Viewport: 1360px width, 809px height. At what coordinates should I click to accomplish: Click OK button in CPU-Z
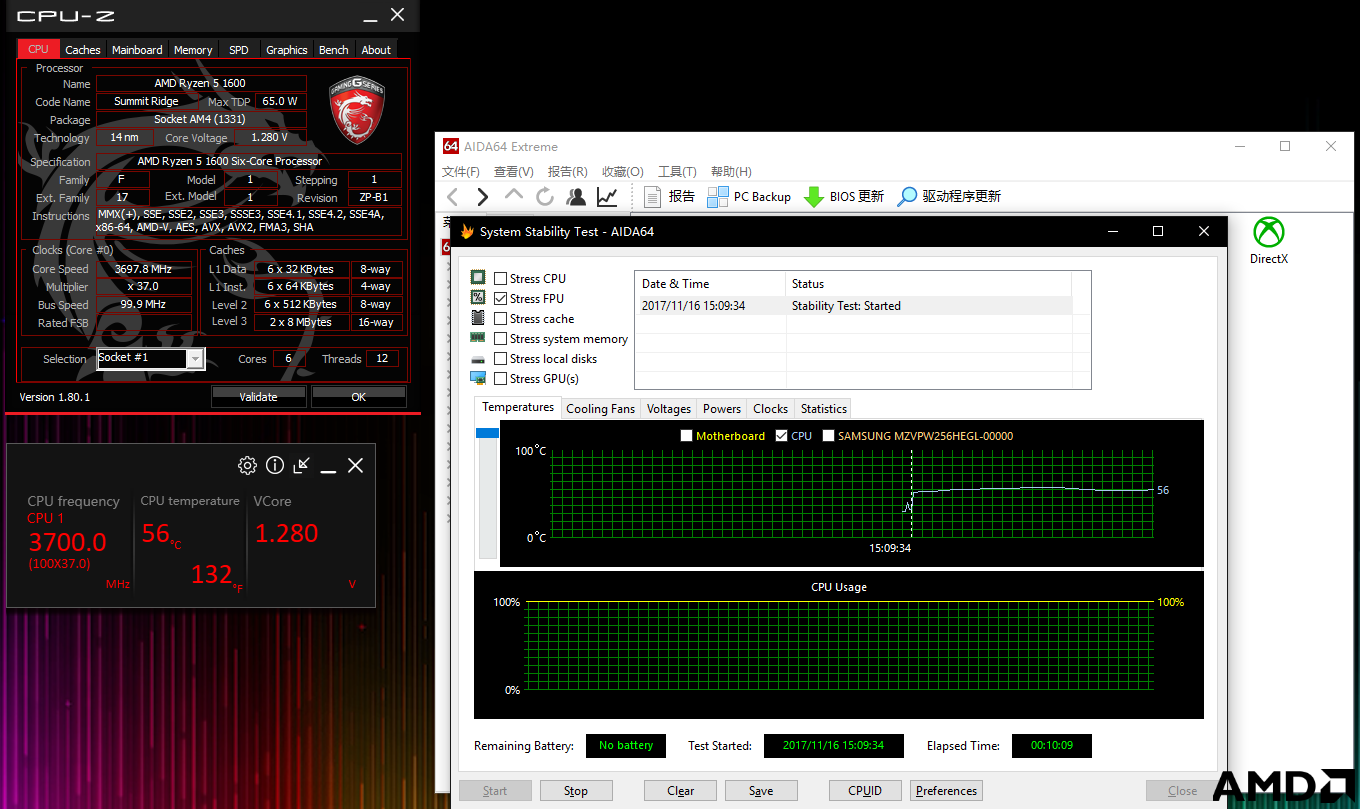[359, 397]
